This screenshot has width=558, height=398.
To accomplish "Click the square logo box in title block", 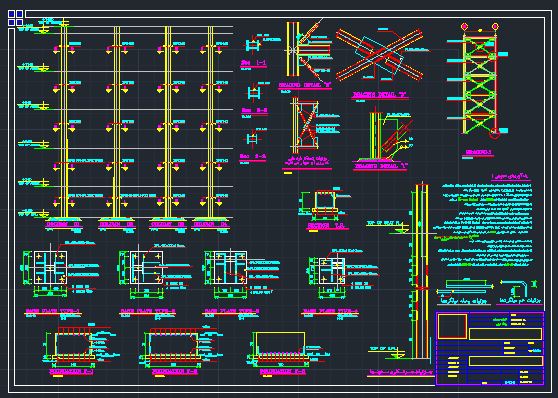I will click(x=452, y=326).
